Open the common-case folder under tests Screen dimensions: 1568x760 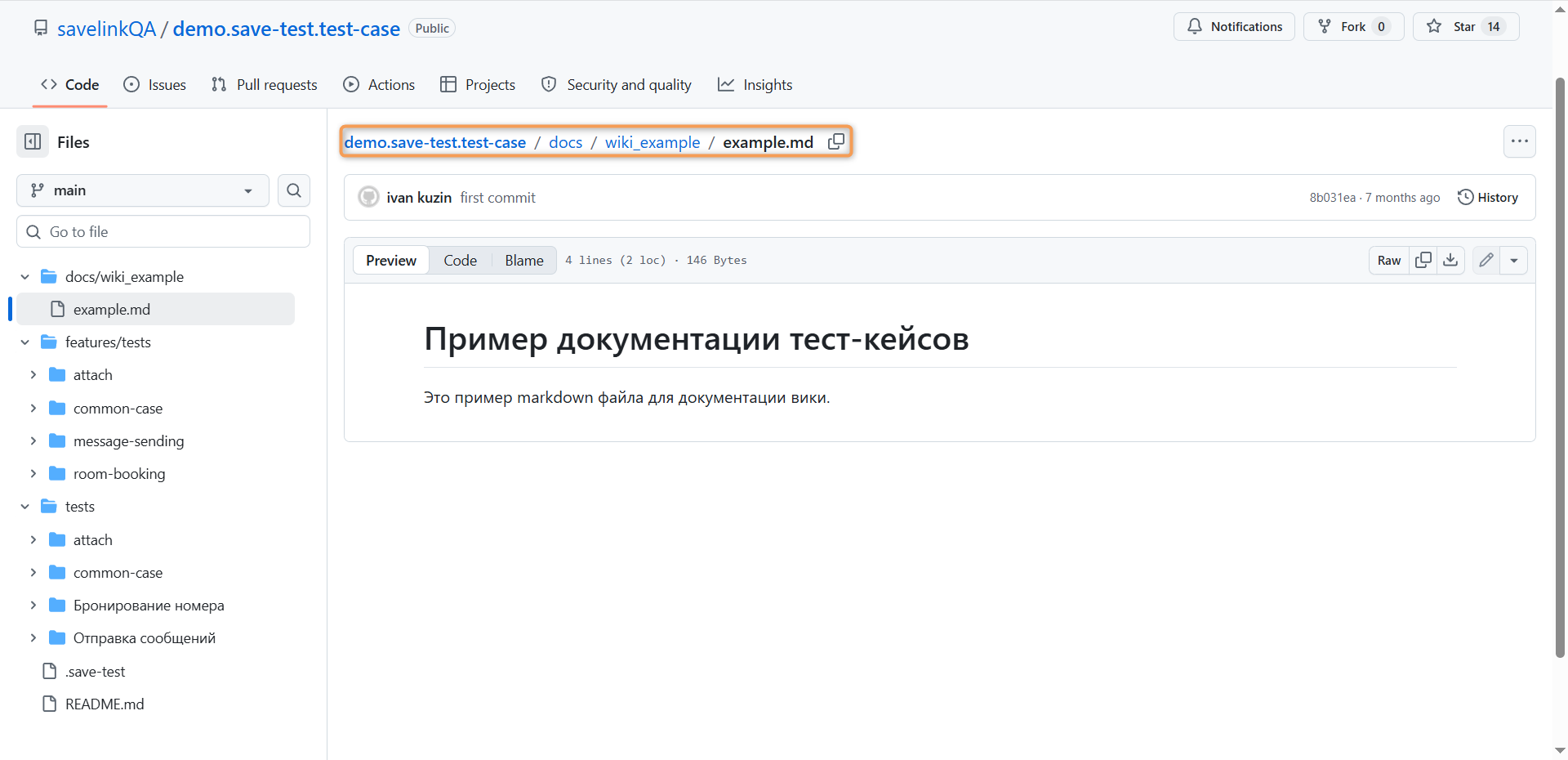pos(118,573)
